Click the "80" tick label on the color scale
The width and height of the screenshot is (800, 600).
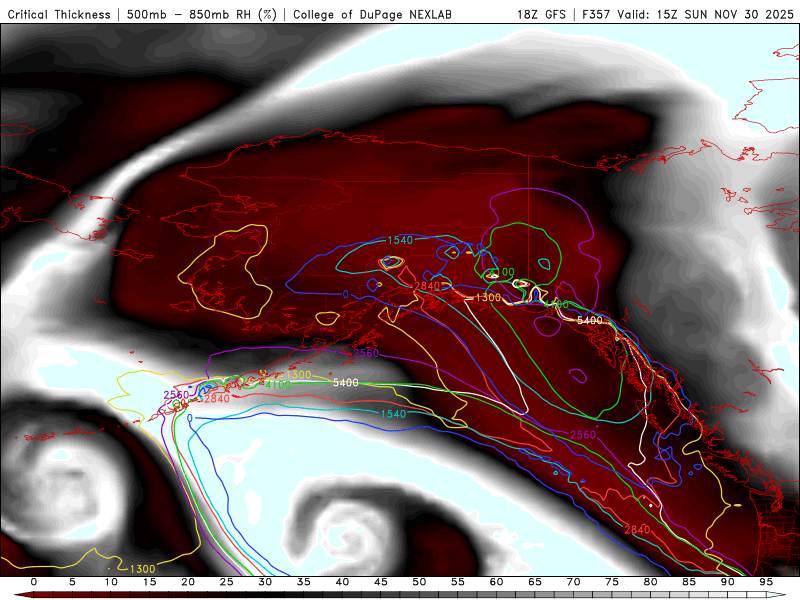click(651, 582)
